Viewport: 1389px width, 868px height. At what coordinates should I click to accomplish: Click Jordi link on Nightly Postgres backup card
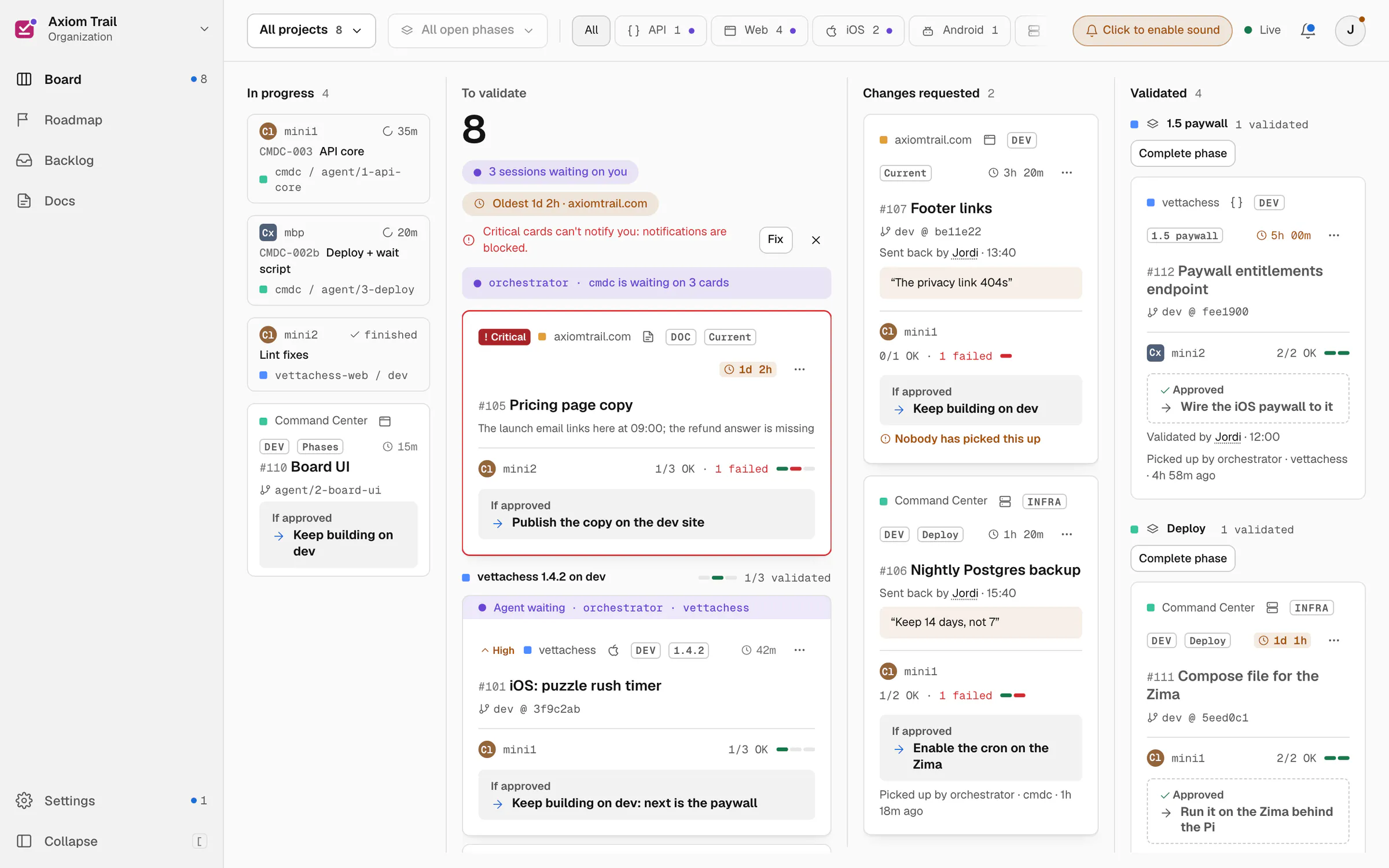pos(965,593)
